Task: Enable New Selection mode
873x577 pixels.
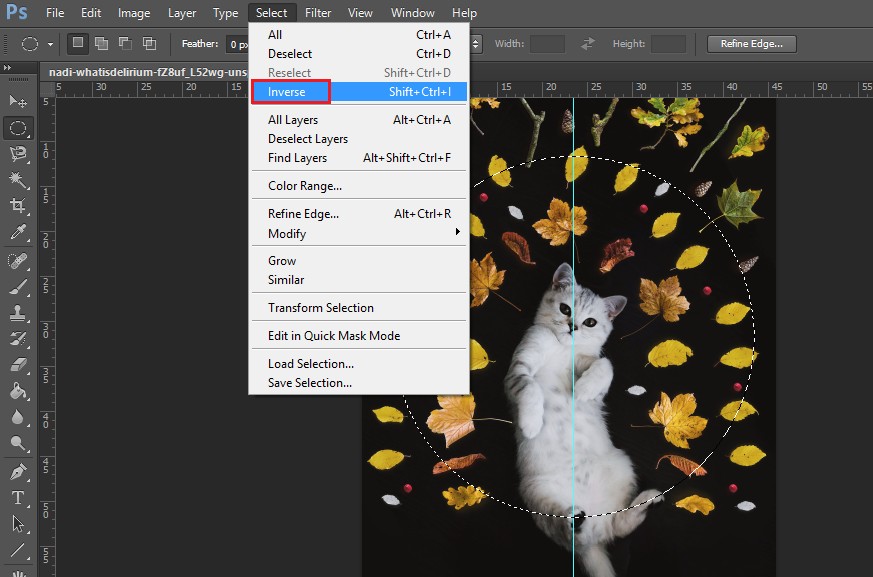Action: (78, 43)
